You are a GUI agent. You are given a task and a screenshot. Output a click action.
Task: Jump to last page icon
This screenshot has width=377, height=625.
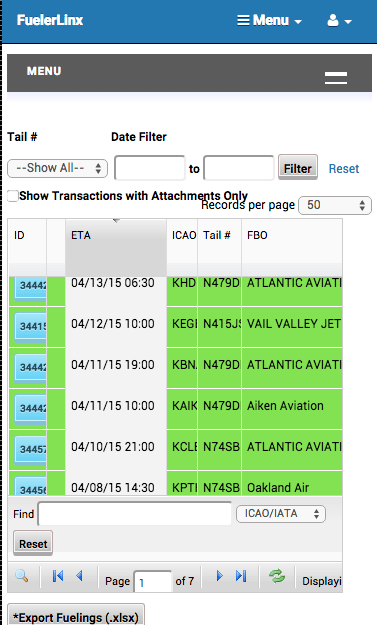(x=241, y=576)
